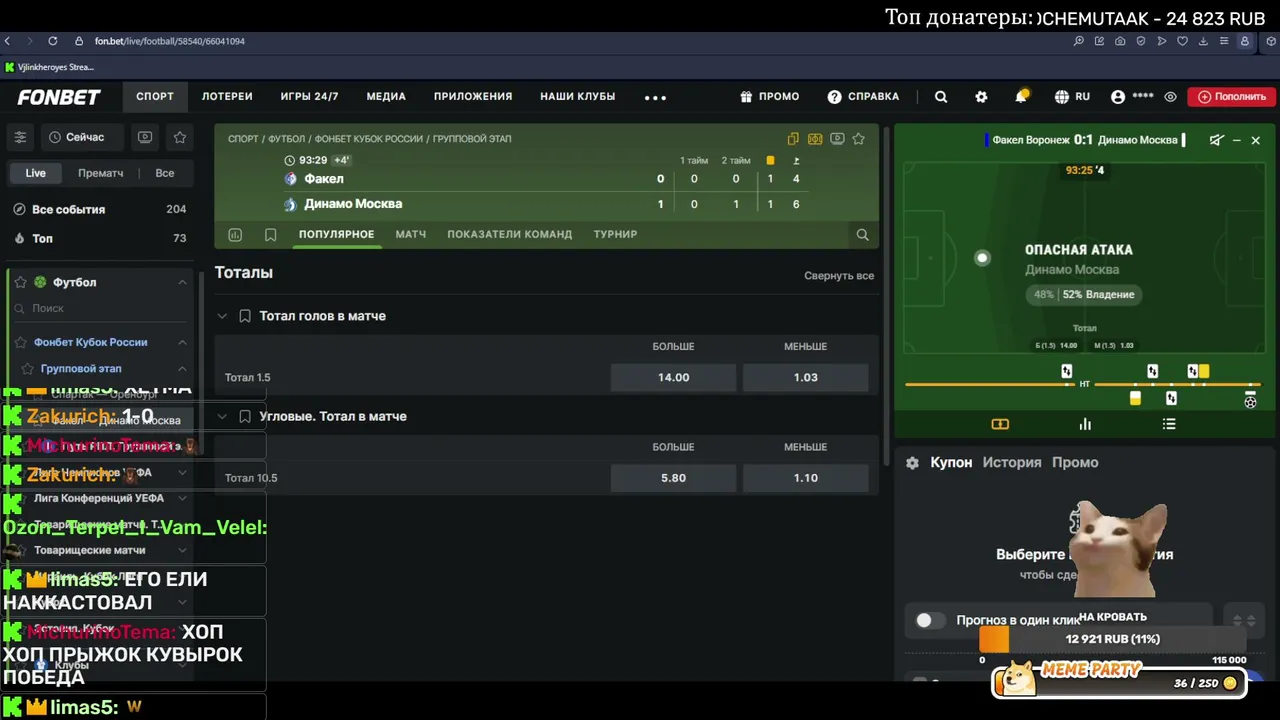Viewport: 1280px width, 720px height.
Task: Click the donation goal progress bar
Action: coord(1113,639)
